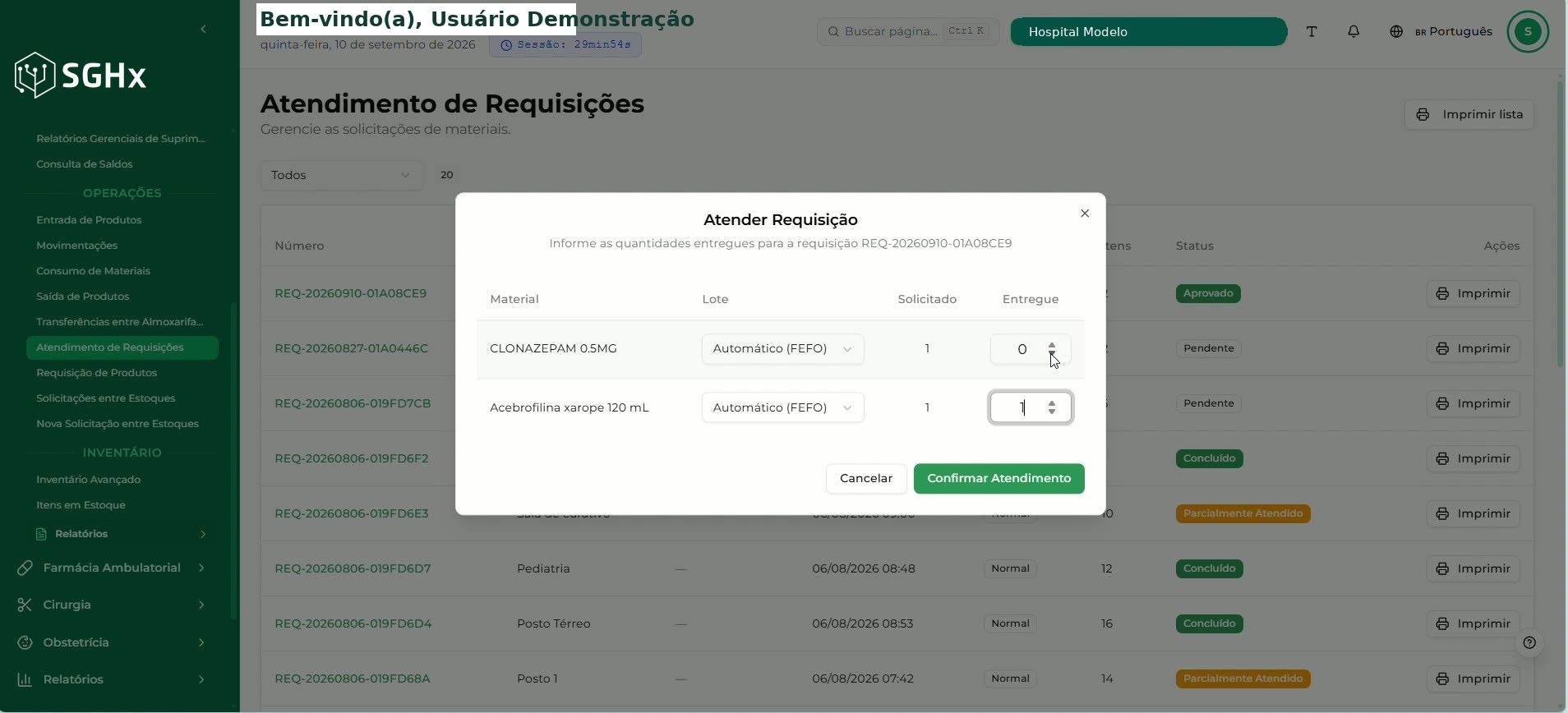Screen dimensions: 1568x713
Task: Open requisition REQ-20260806-019FD6D7 link
Action: click(x=353, y=568)
